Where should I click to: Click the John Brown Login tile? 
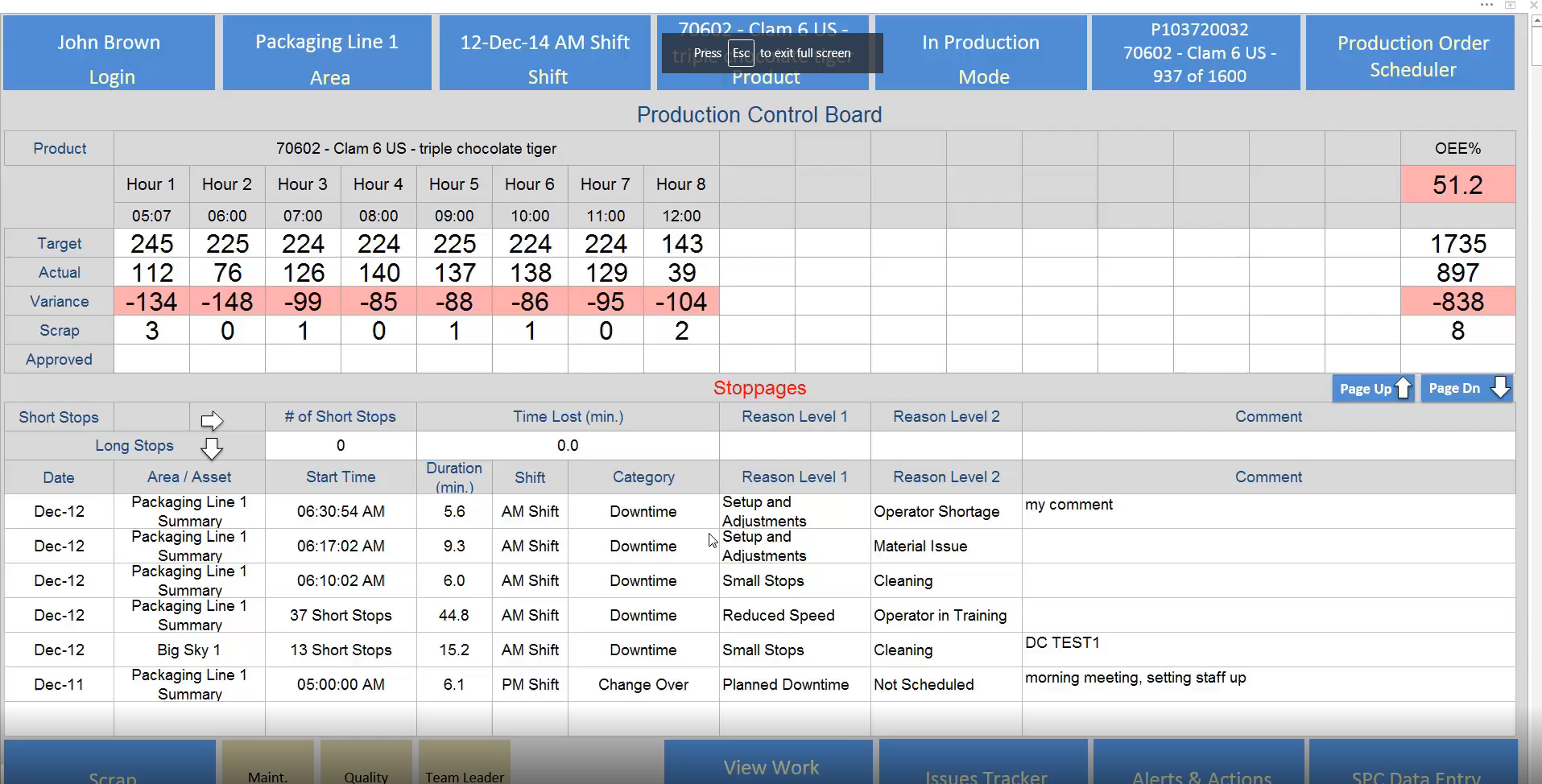point(109,52)
